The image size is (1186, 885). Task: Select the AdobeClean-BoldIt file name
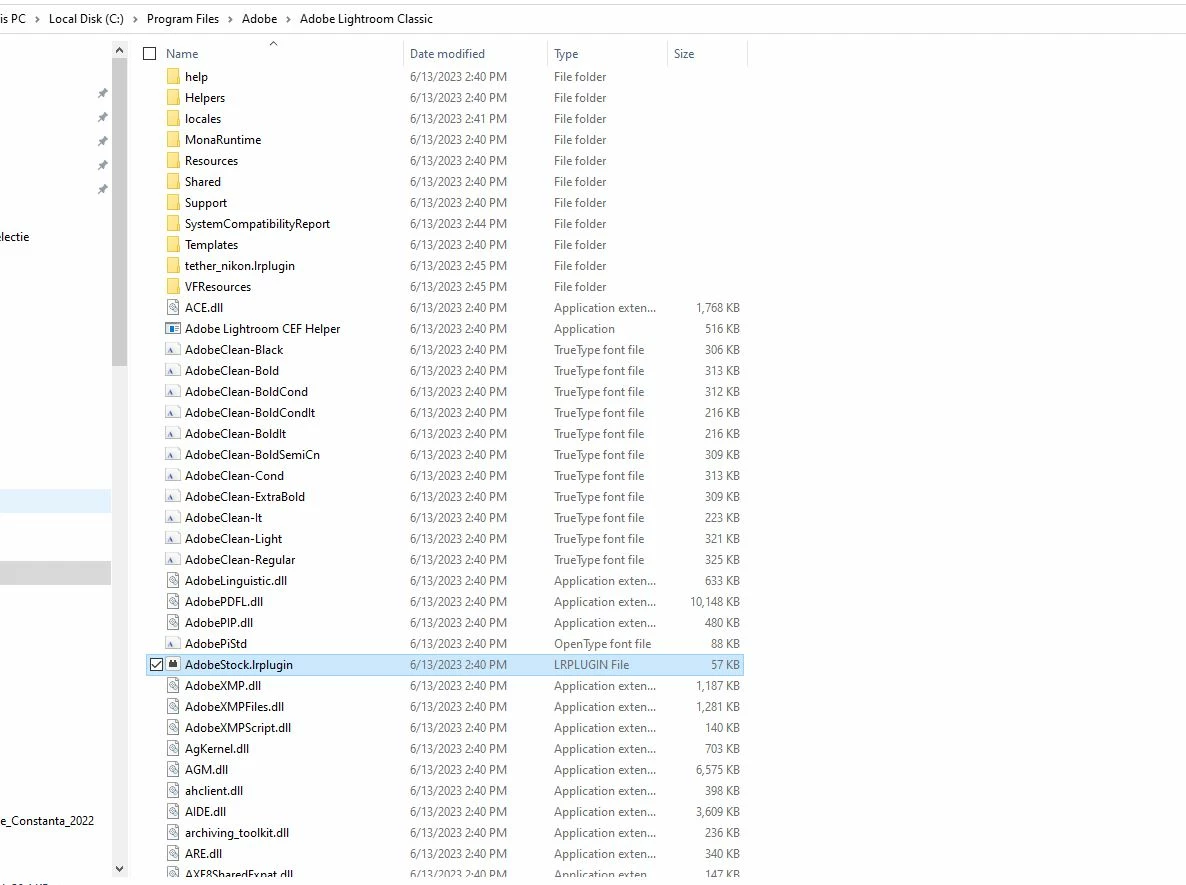[236, 433]
